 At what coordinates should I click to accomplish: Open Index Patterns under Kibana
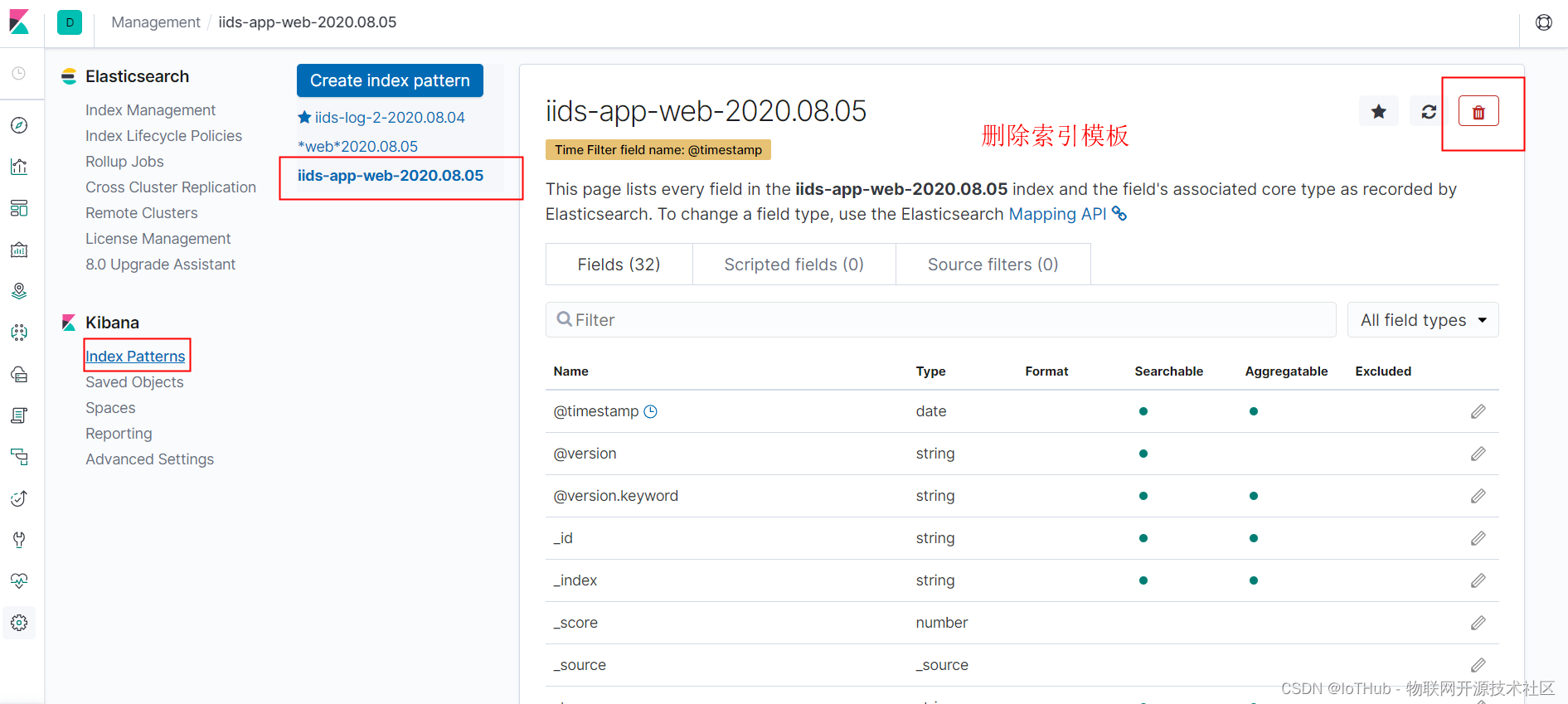(135, 357)
